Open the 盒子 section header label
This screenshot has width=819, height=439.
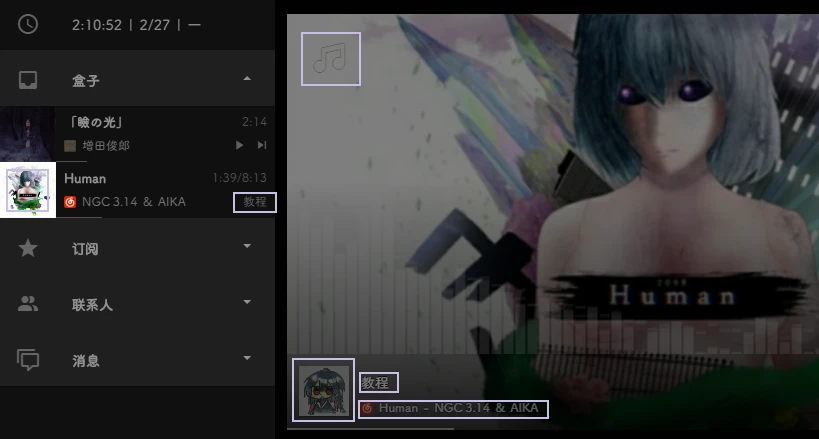(x=86, y=80)
